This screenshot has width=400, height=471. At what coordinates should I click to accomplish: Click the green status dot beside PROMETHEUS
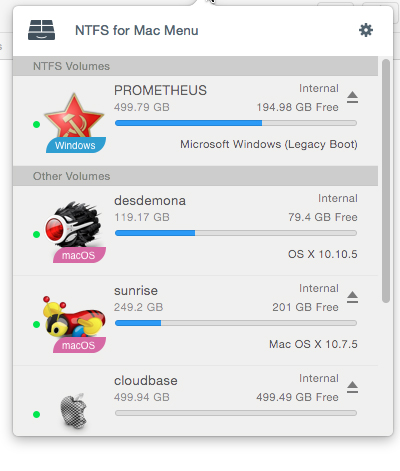(x=37, y=125)
